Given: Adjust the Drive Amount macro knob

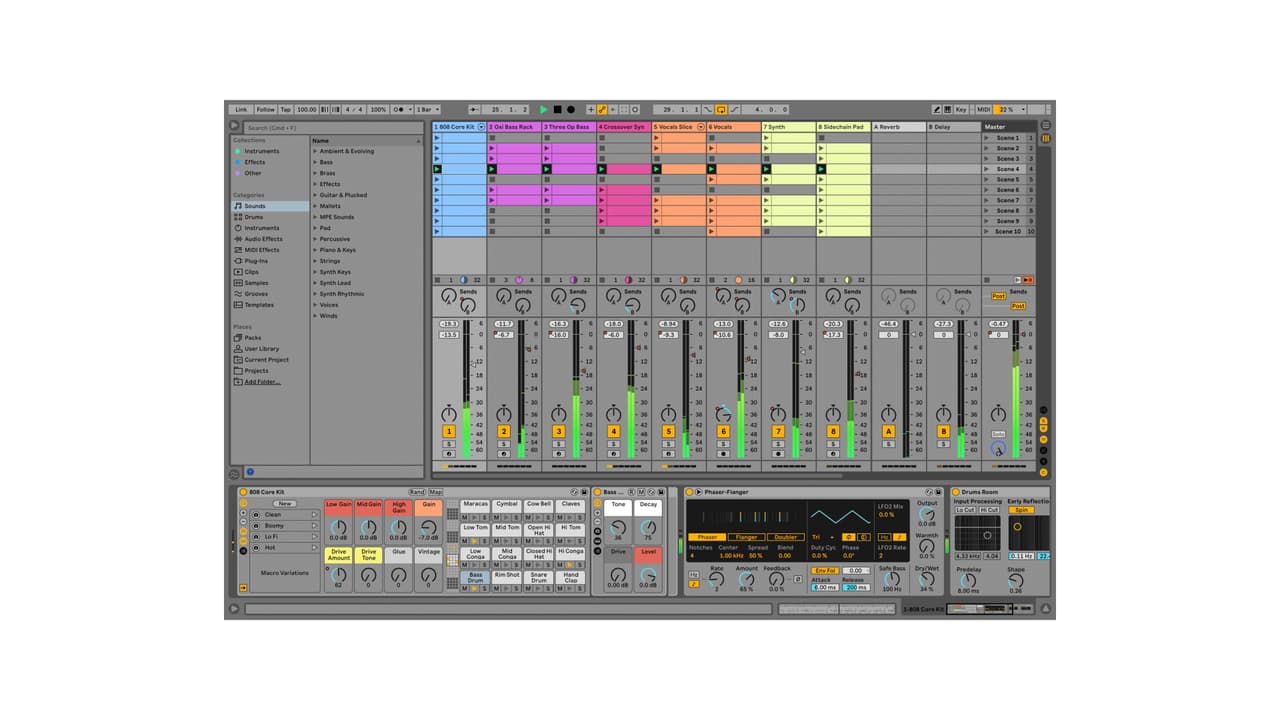Looking at the screenshot, I should 338,574.
